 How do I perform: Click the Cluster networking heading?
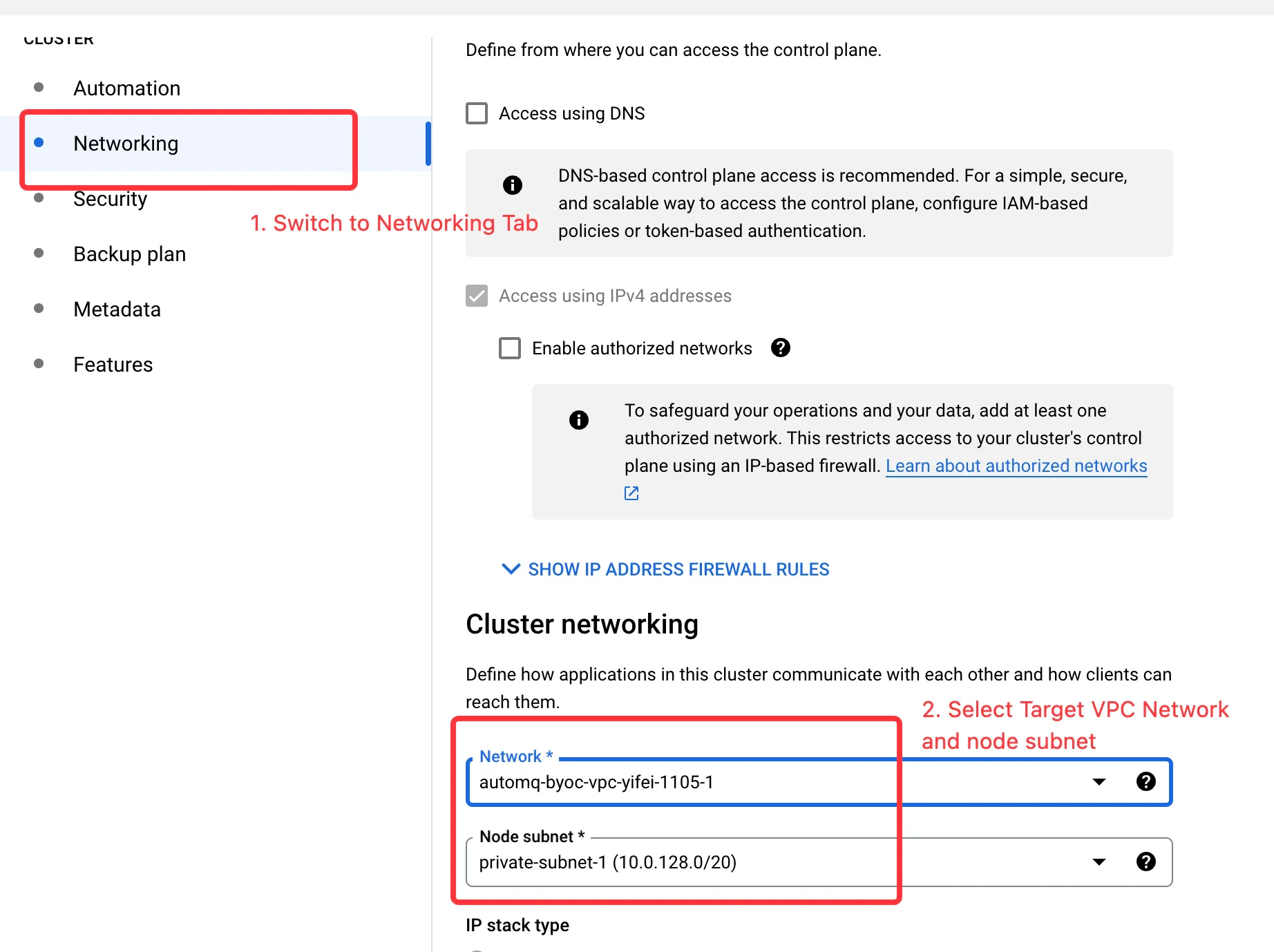pyautogui.click(x=582, y=624)
